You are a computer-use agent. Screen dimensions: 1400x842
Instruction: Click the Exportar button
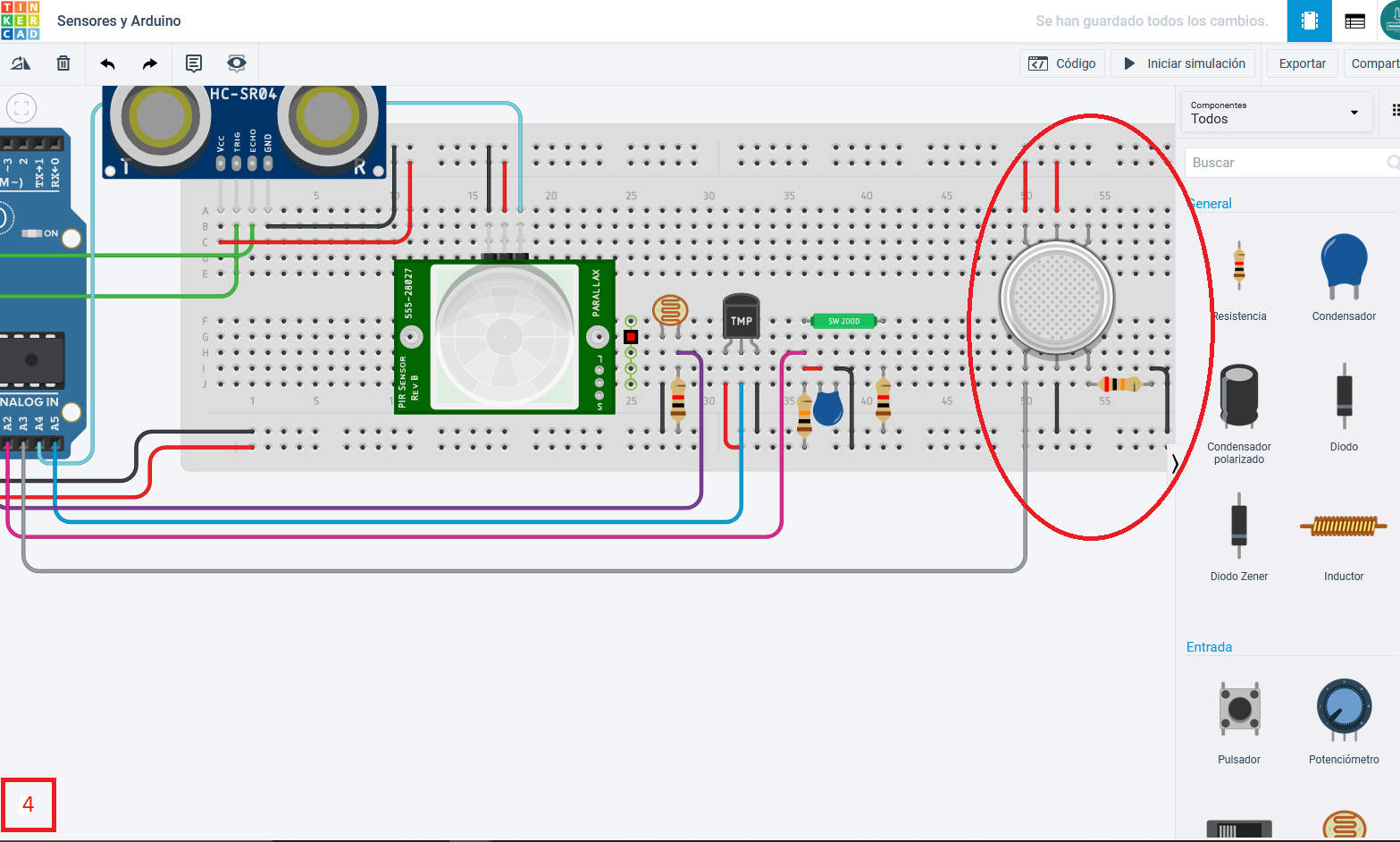click(x=1303, y=63)
